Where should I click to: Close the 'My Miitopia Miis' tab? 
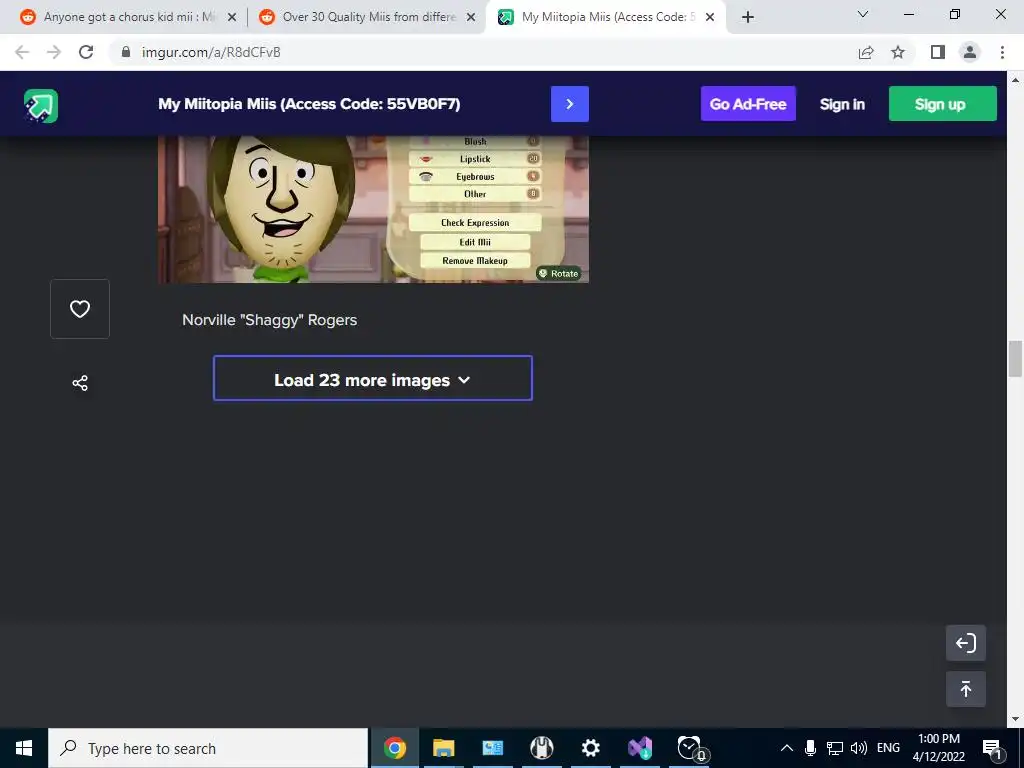tap(711, 17)
